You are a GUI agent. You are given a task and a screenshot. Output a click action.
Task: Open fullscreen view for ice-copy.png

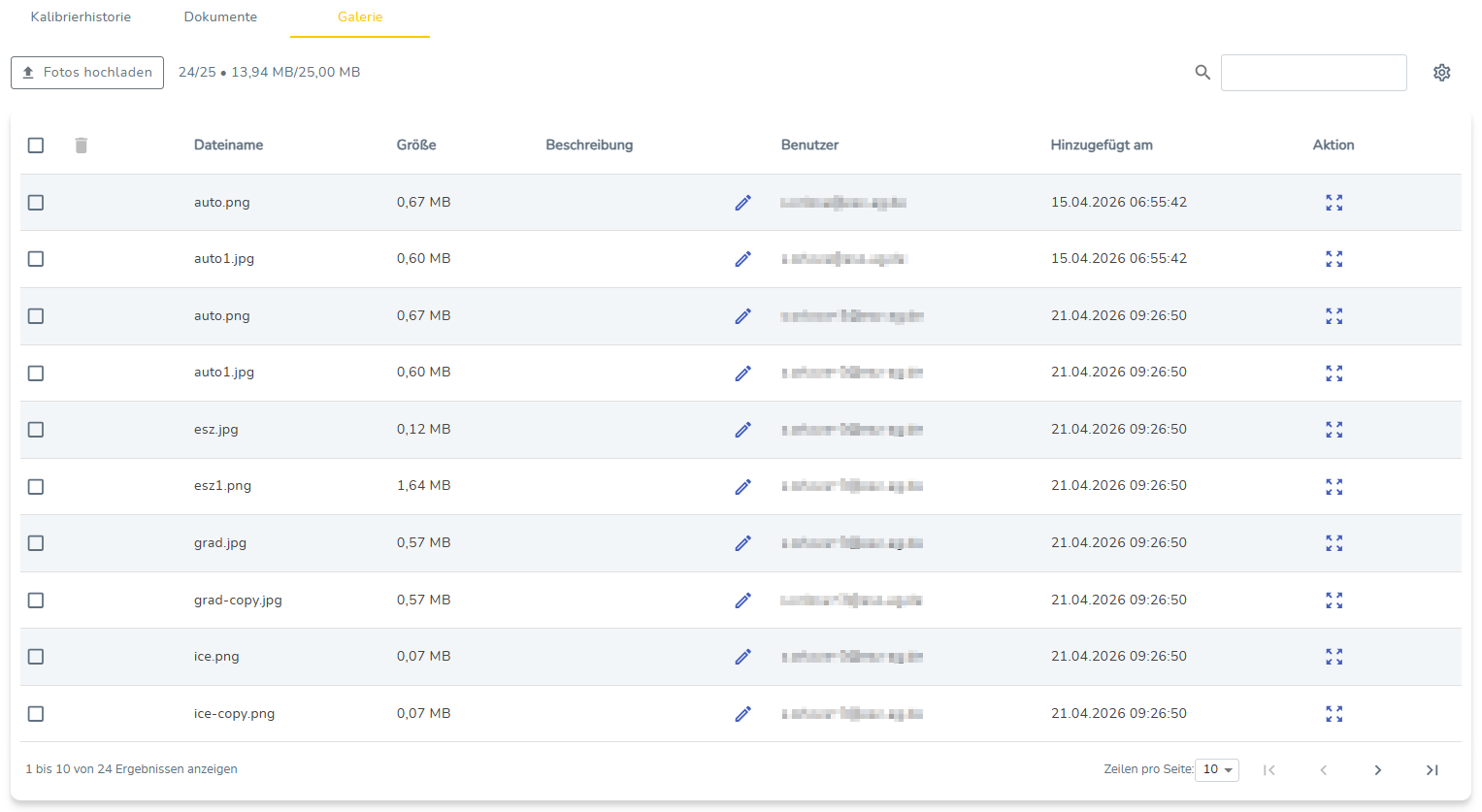(x=1334, y=714)
